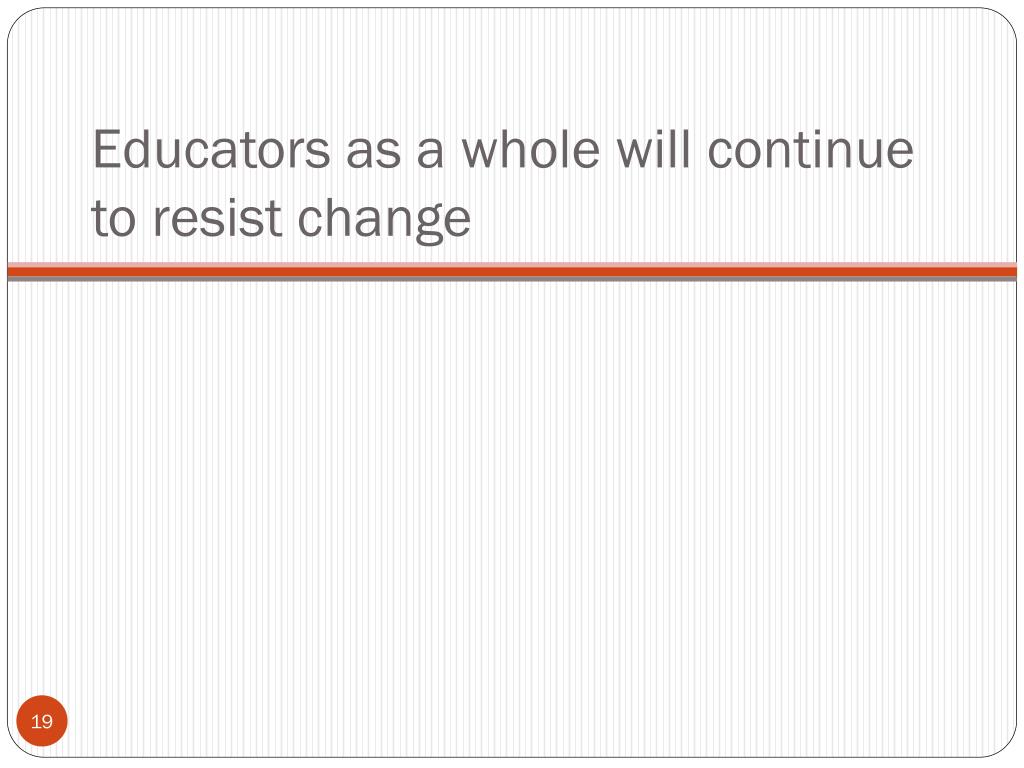Viewport: 1024px width, 768px height.
Task: Click the word "will" in the title
Action: click(653, 150)
